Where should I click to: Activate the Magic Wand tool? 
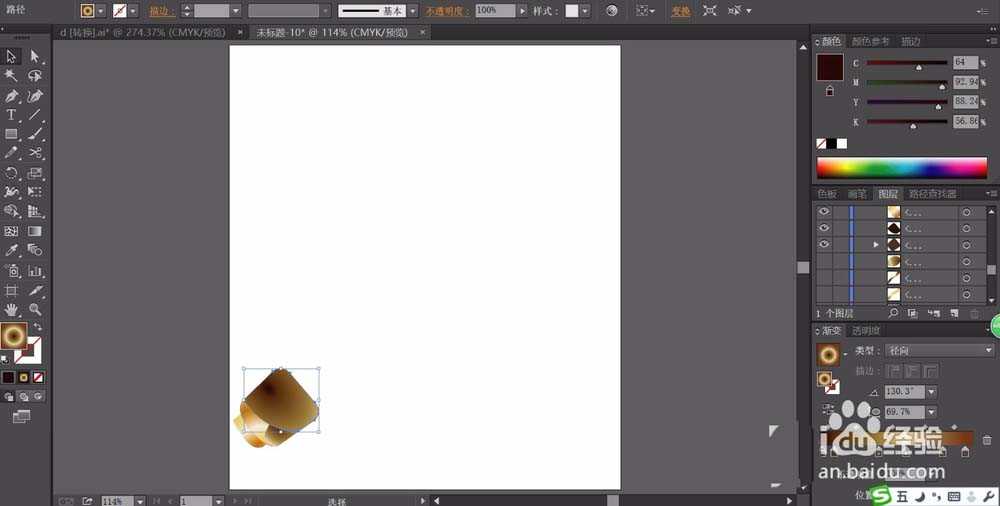tap(12, 76)
